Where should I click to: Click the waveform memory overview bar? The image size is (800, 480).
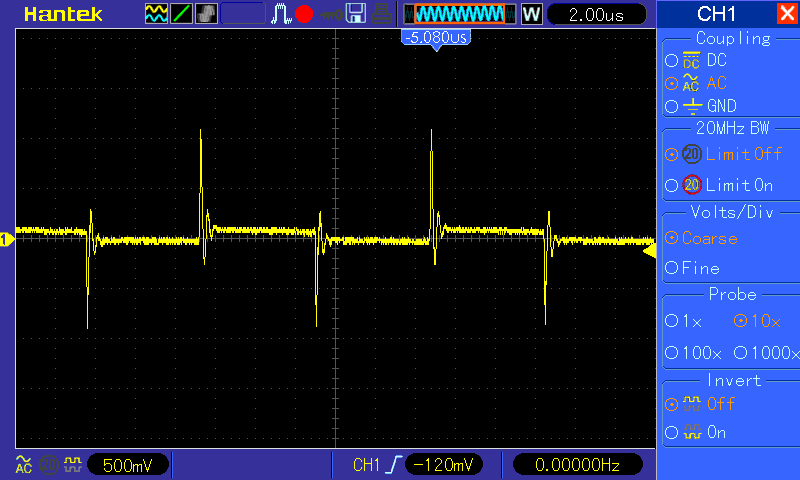pos(460,14)
